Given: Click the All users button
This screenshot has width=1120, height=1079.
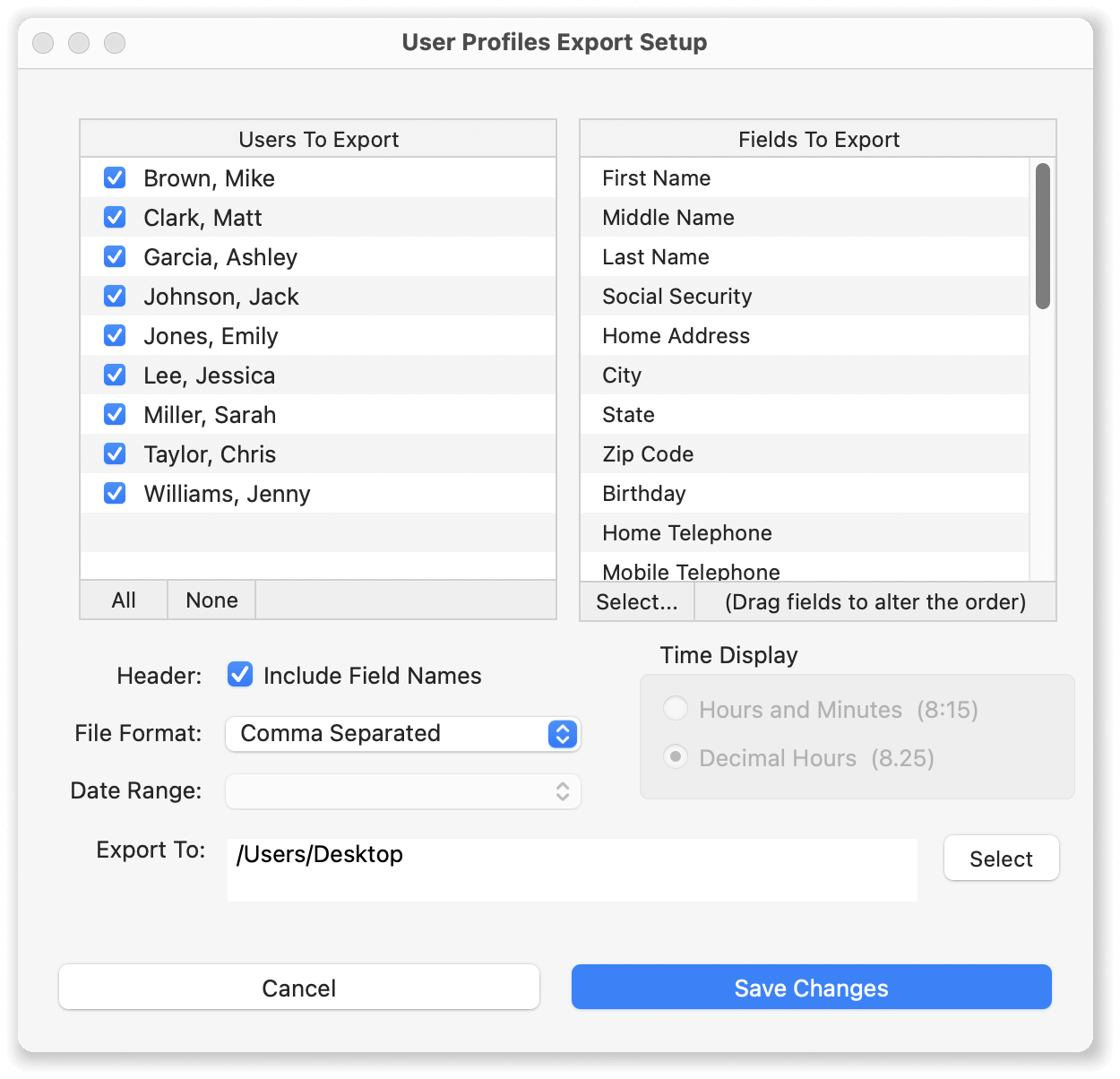Looking at the screenshot, I should (x=124, y=600).
